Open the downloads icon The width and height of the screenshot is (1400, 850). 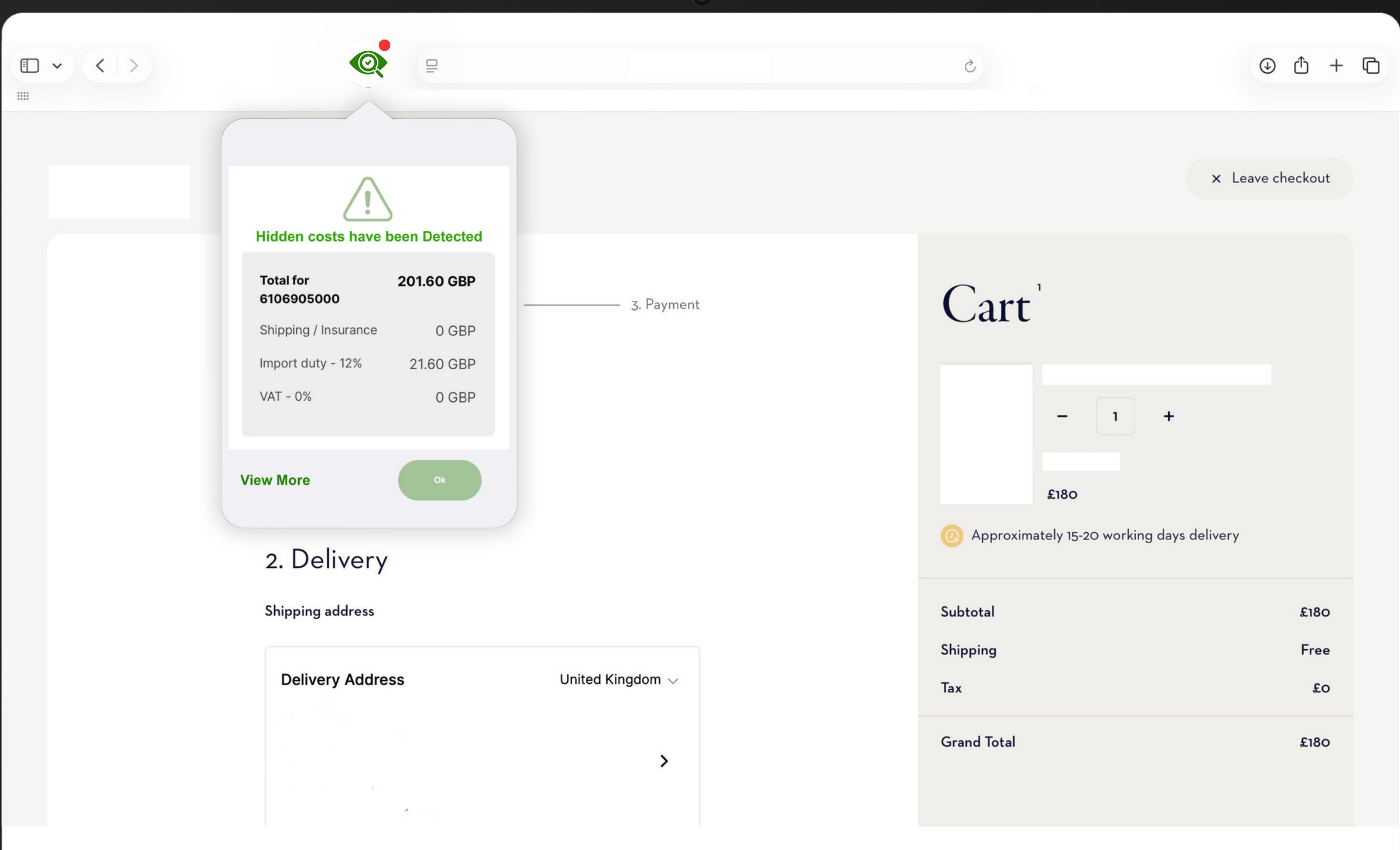1267,66
